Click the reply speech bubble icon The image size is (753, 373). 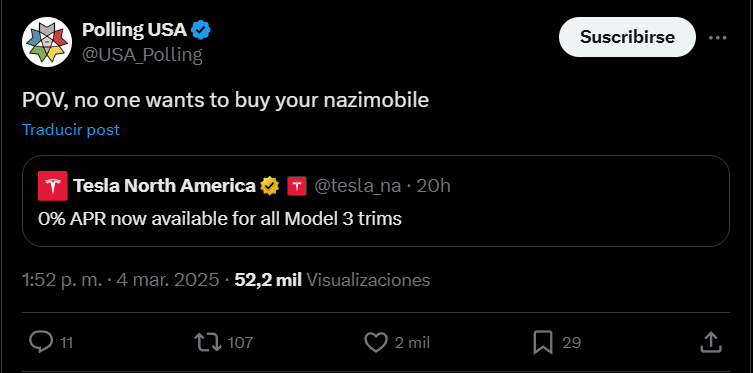[x=41, y=342]
